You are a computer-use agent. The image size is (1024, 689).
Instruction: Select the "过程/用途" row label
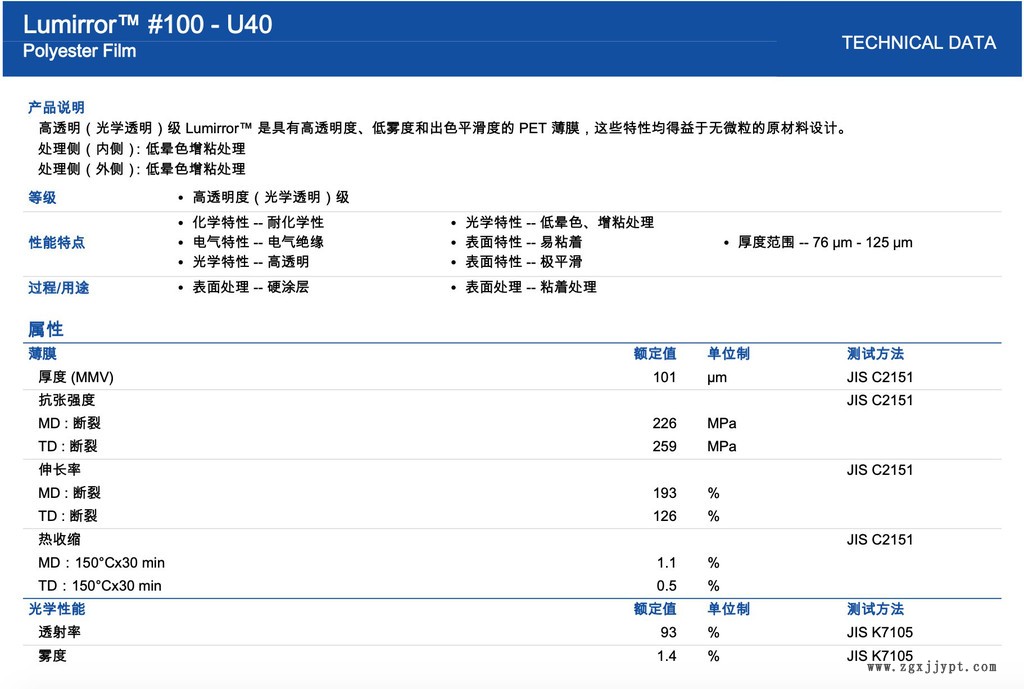point(59,287)
